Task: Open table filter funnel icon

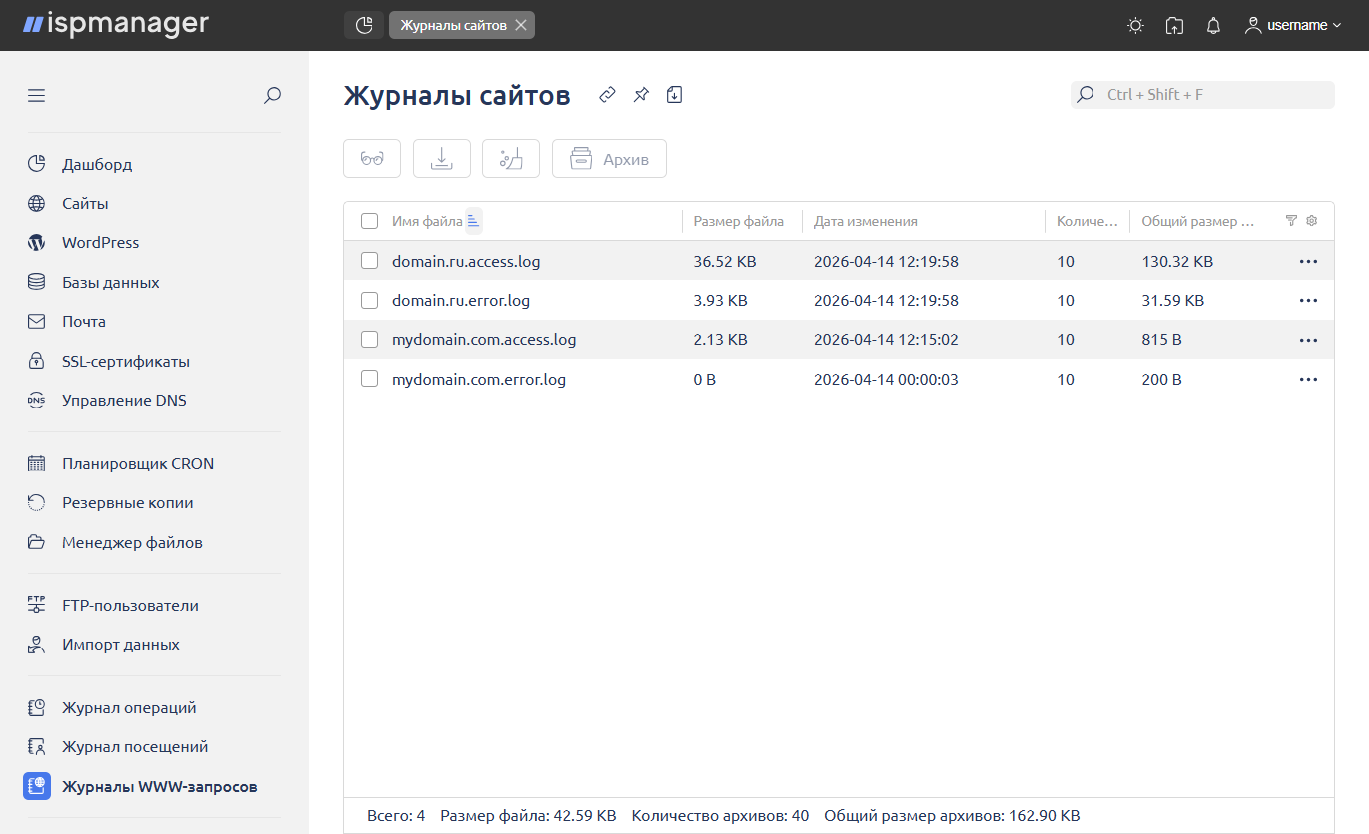Action: 1291,221
